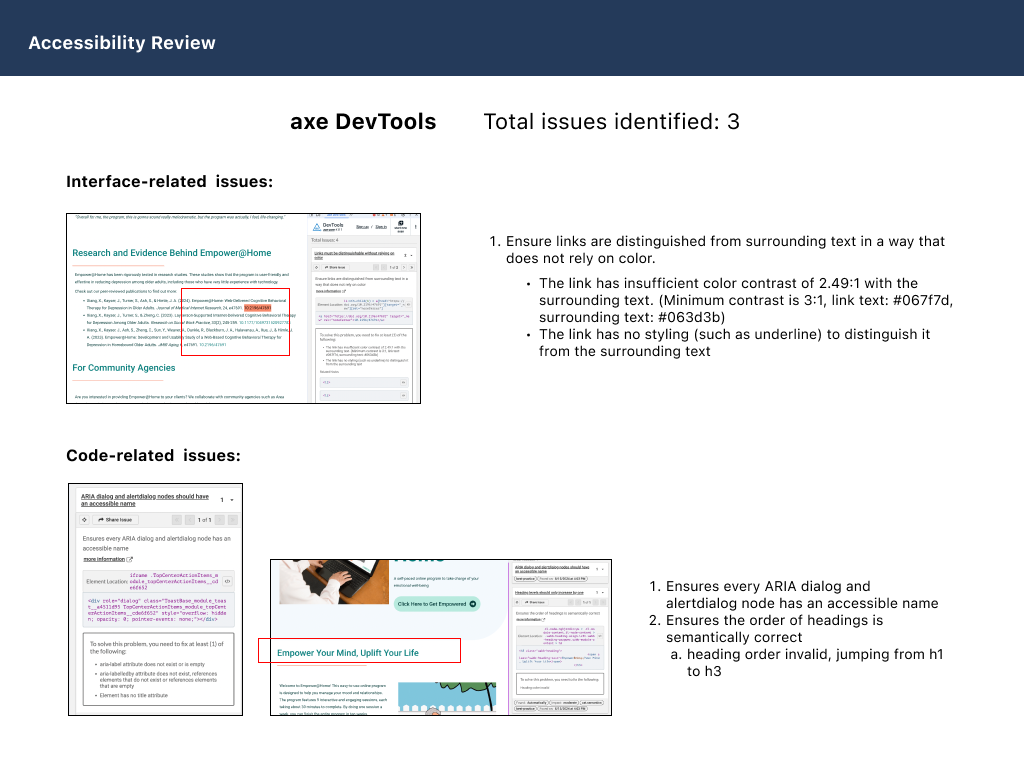The image size is (1024, 768).
Task: Click the highlight-element target icon beside Share issue
Action: (x=84, y=520)
